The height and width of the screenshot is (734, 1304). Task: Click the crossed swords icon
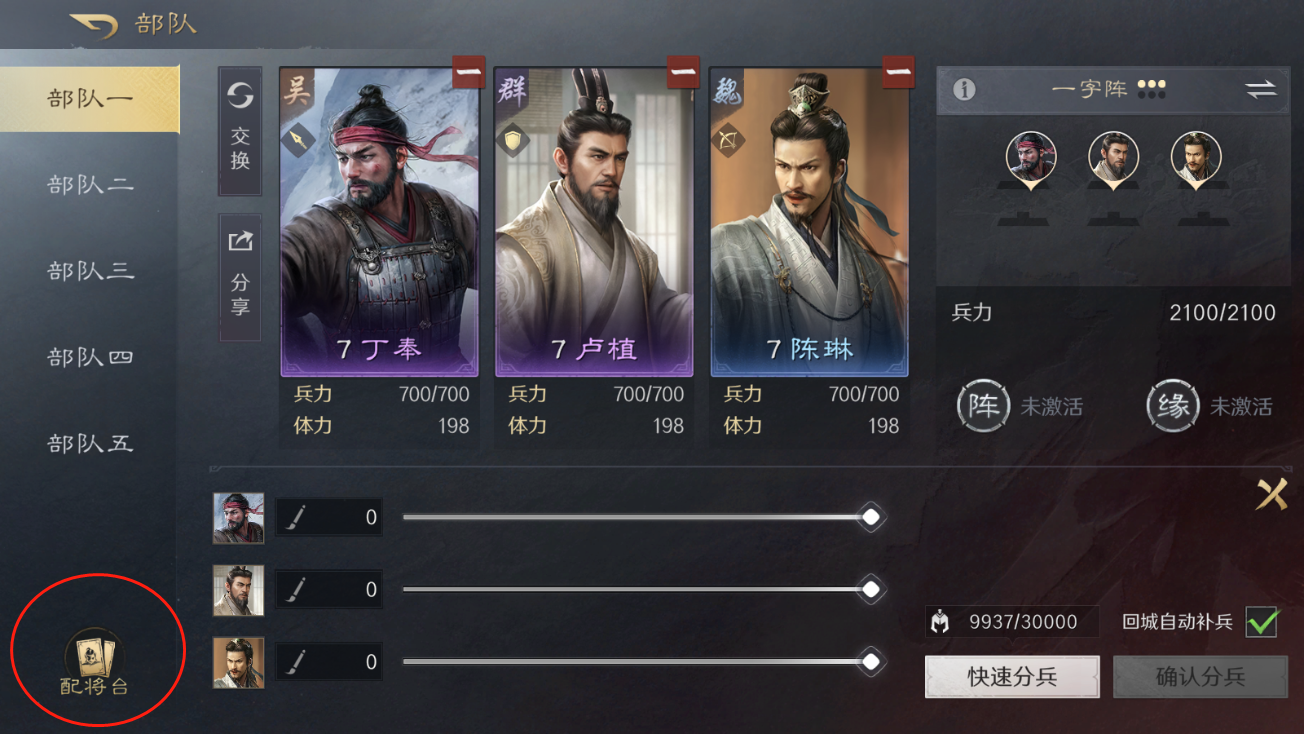[1272, 493]
